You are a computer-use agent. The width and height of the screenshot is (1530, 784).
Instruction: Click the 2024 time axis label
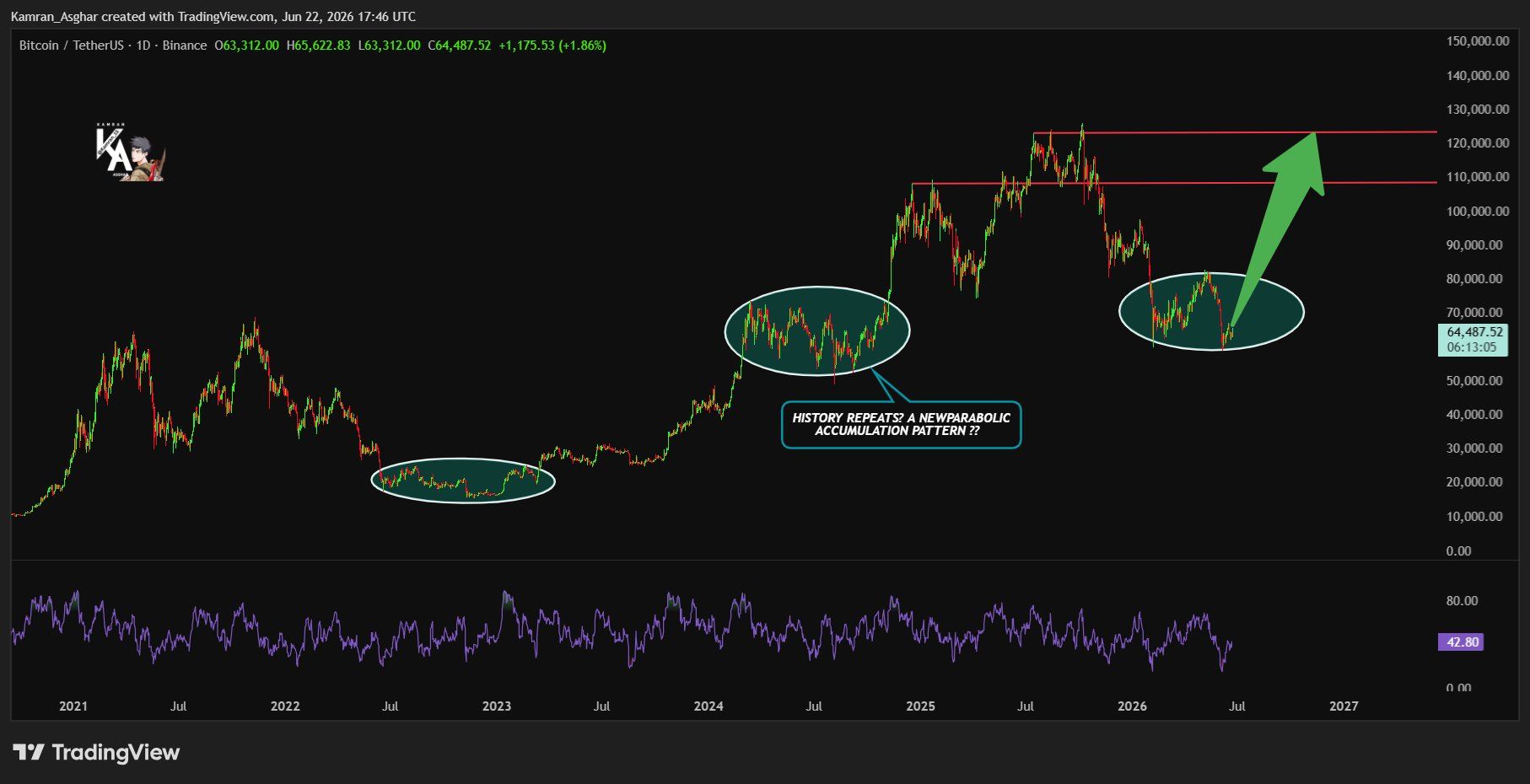coord(708,706)
